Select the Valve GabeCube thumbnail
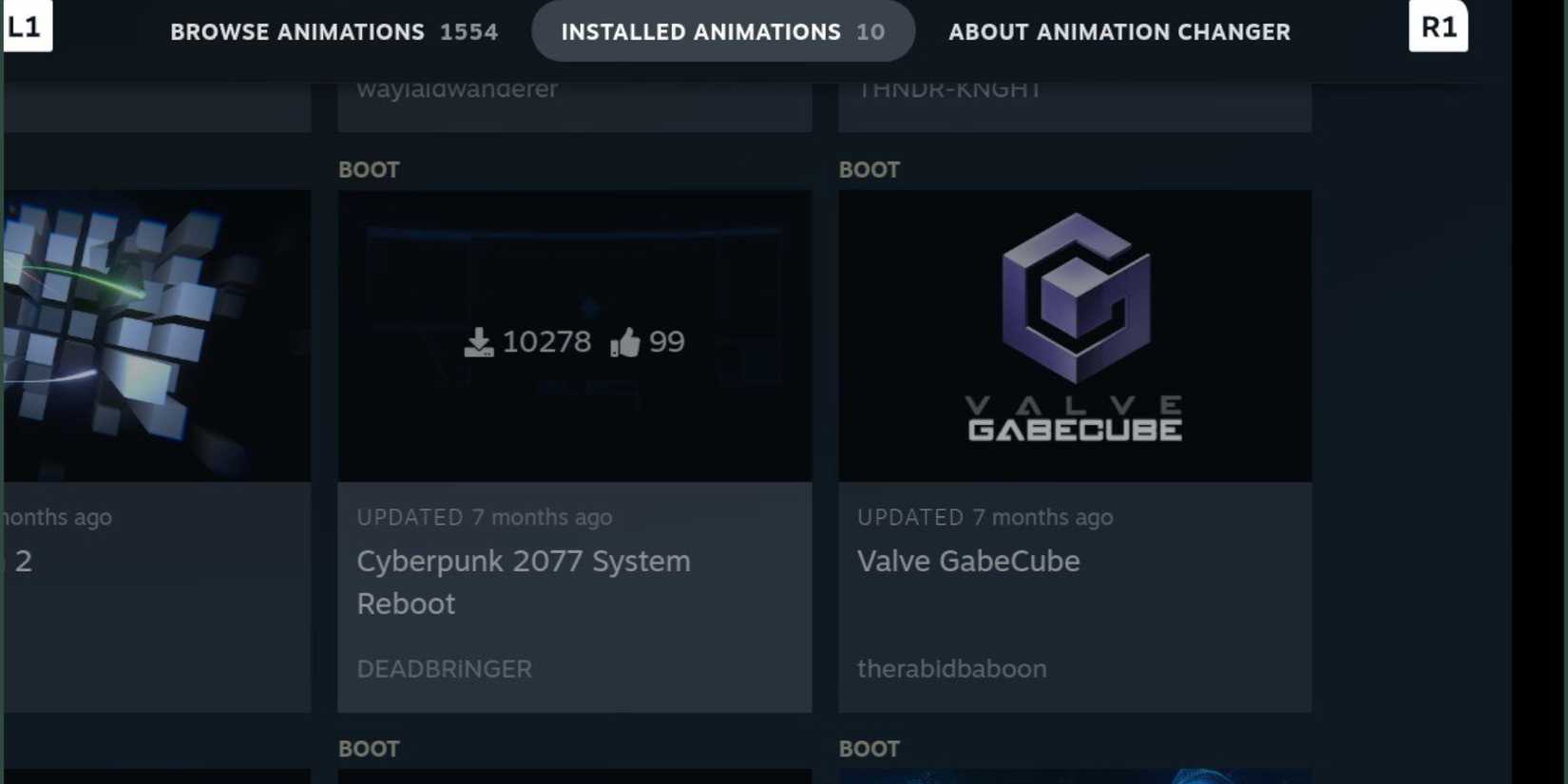1568x784 pixels. 1075,335
